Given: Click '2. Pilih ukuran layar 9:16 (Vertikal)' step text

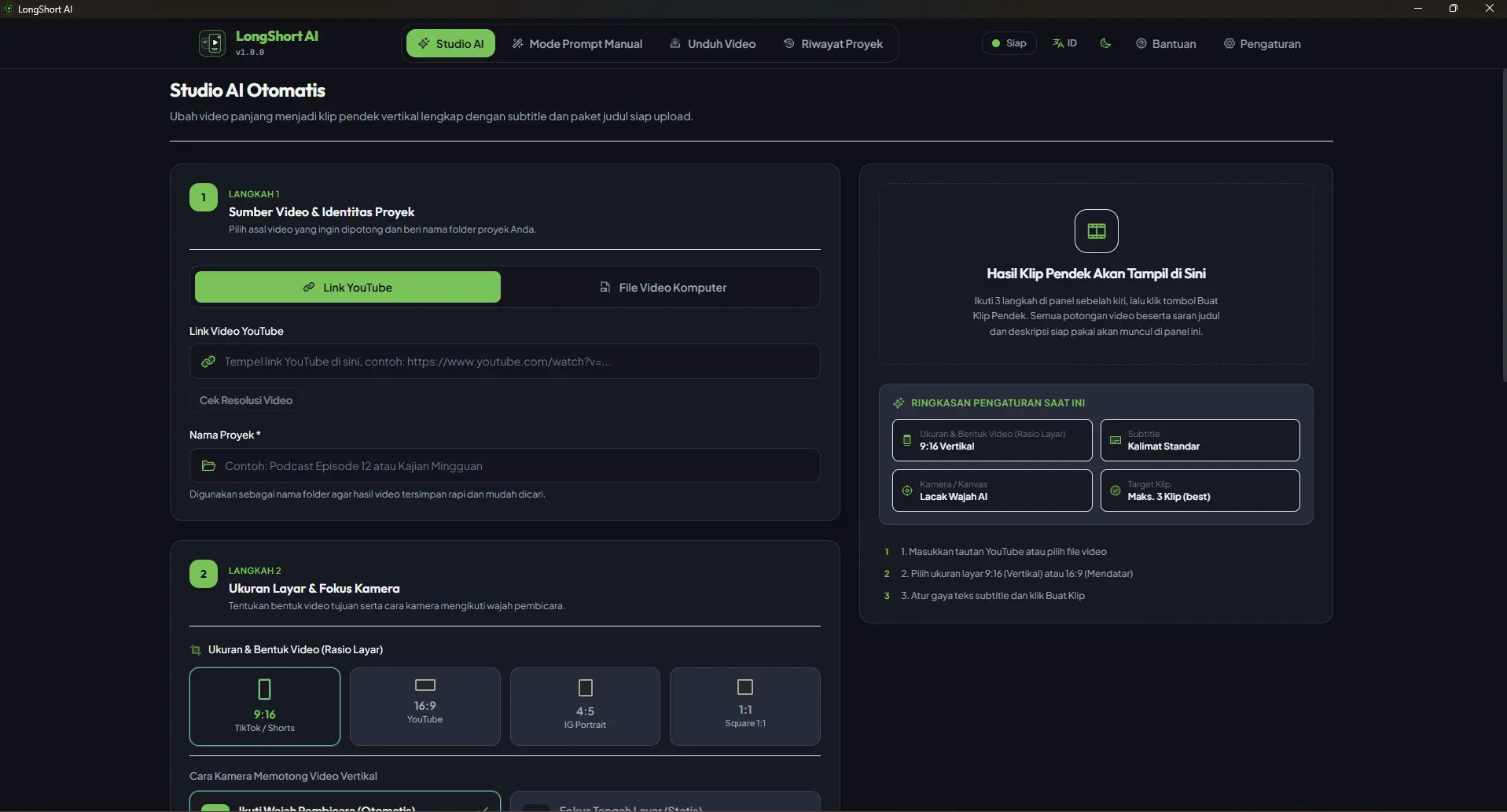Looking at the screenshot, I should [x=1017, y=574].
